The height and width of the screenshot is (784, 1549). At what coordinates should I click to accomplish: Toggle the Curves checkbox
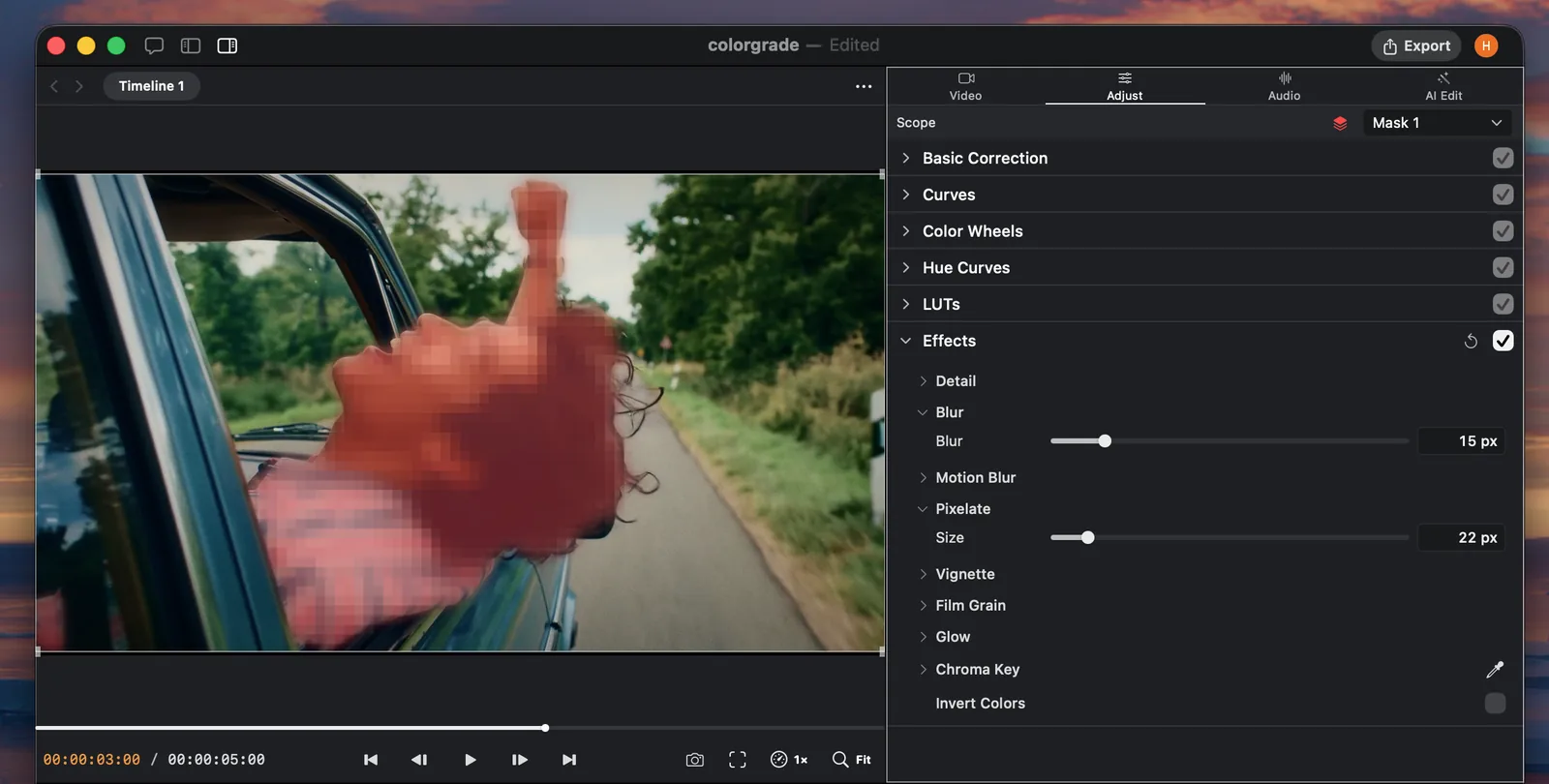1503,195
